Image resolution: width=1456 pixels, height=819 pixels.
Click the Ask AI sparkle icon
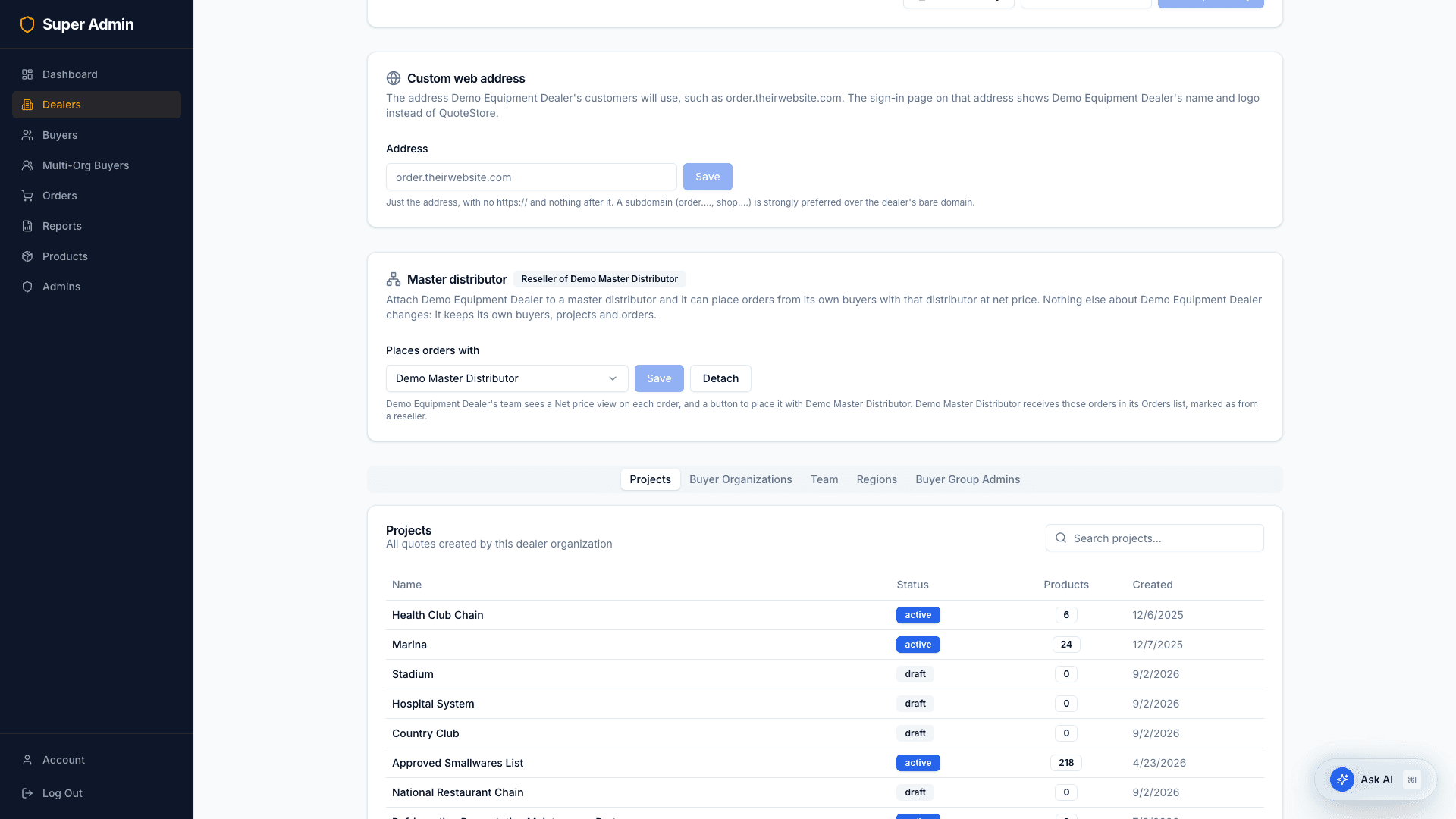tap(1342, 780)
